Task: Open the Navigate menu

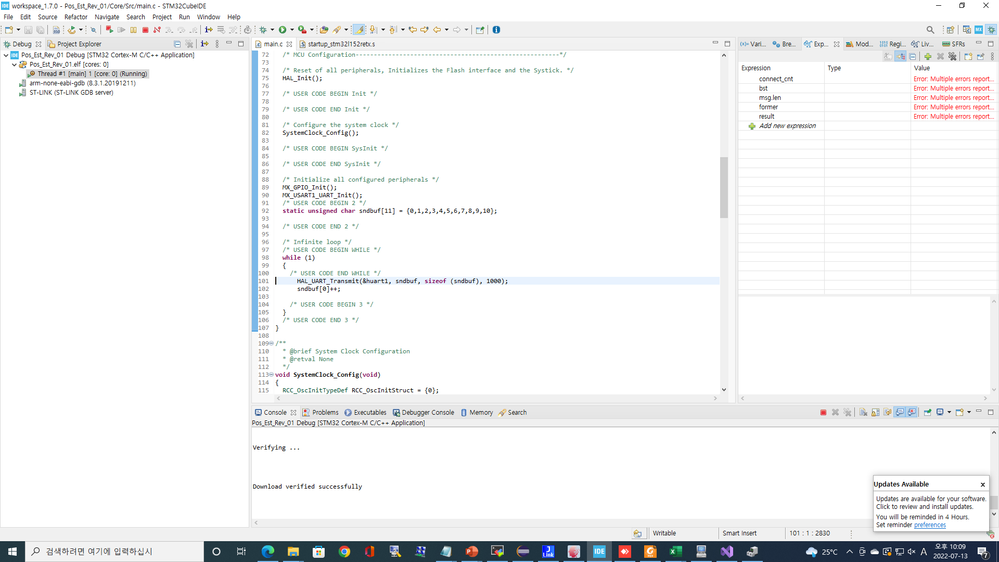Action: click(x=106, y=17)
